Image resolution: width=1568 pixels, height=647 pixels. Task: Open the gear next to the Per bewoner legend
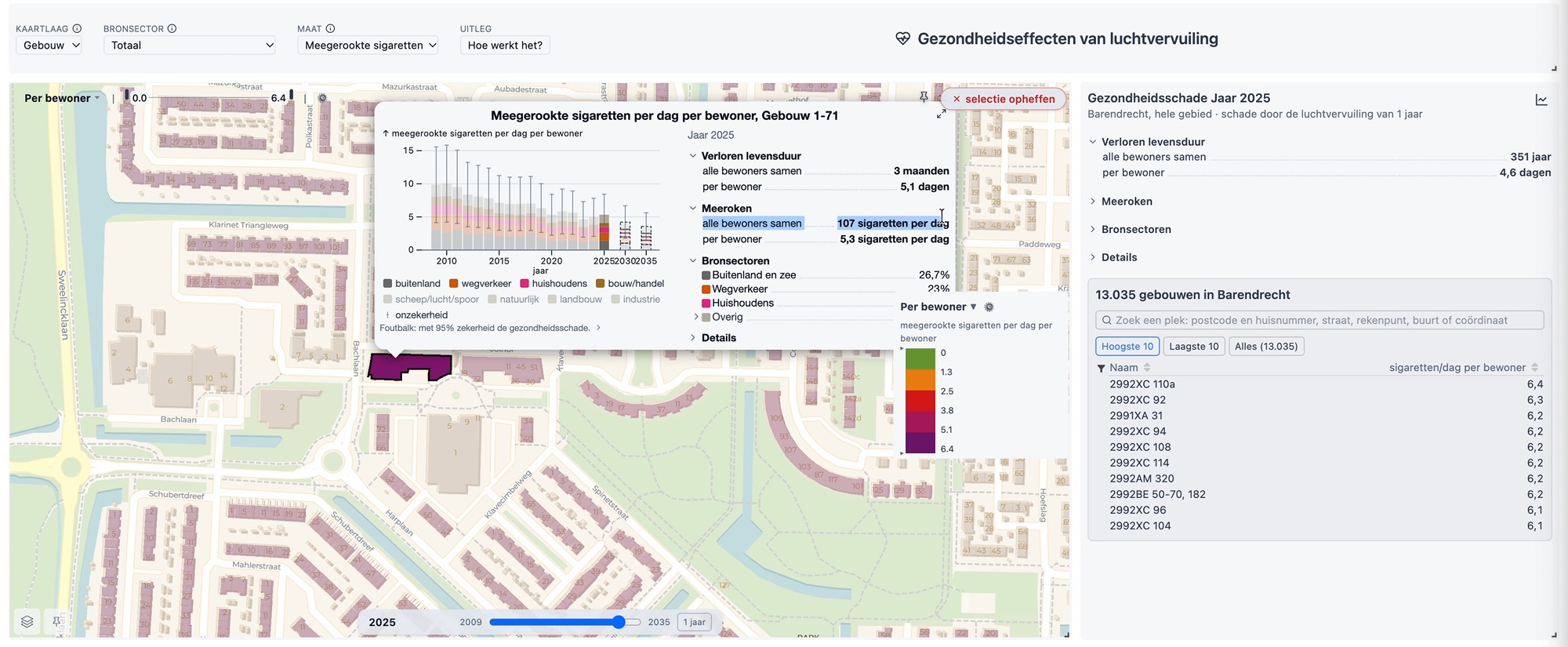pos(989,307)
